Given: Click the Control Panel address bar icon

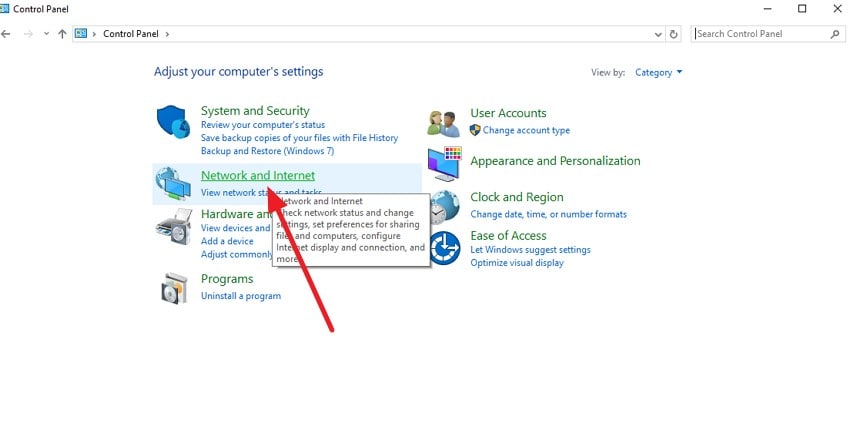Looking at the screenshot, I should click(81, 34).
